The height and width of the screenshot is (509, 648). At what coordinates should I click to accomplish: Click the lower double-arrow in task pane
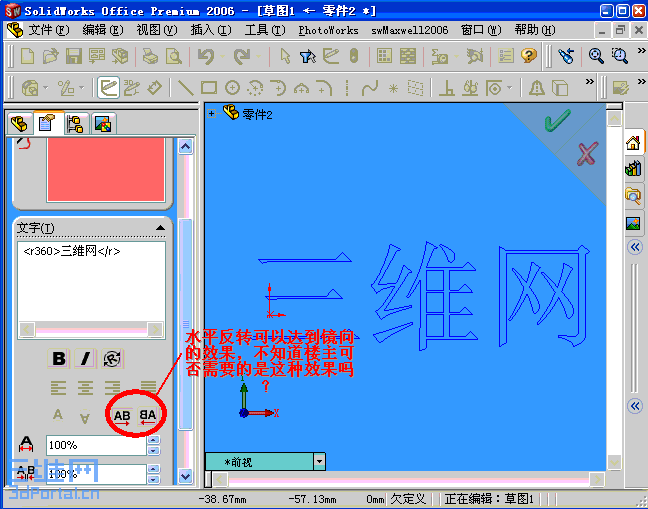pyautogui.click(x=635, y=406)
